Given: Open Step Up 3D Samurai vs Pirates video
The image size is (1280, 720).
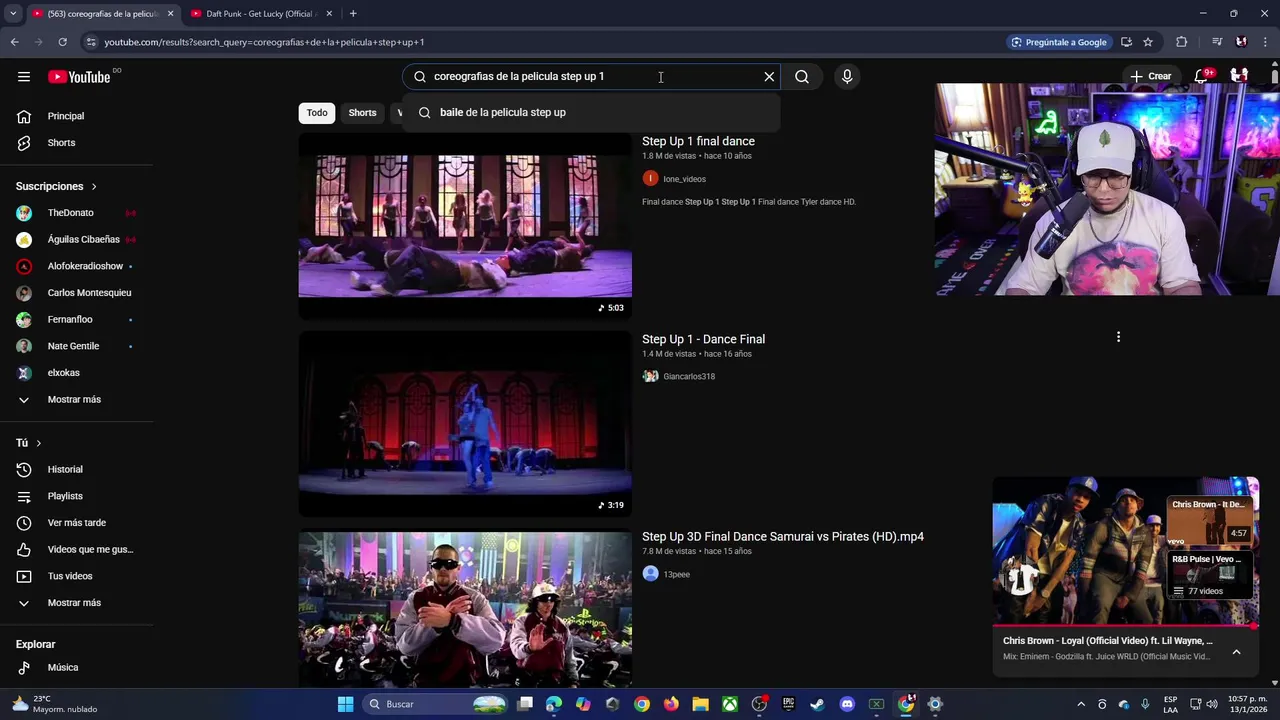Looking at the screenshot, I should point(783,537).
